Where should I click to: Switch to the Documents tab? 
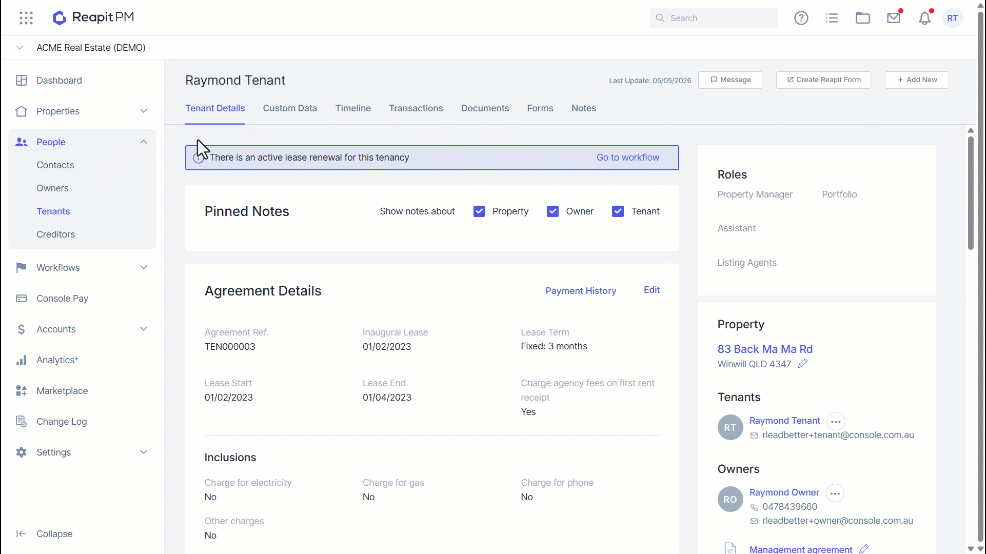[485, 108]
